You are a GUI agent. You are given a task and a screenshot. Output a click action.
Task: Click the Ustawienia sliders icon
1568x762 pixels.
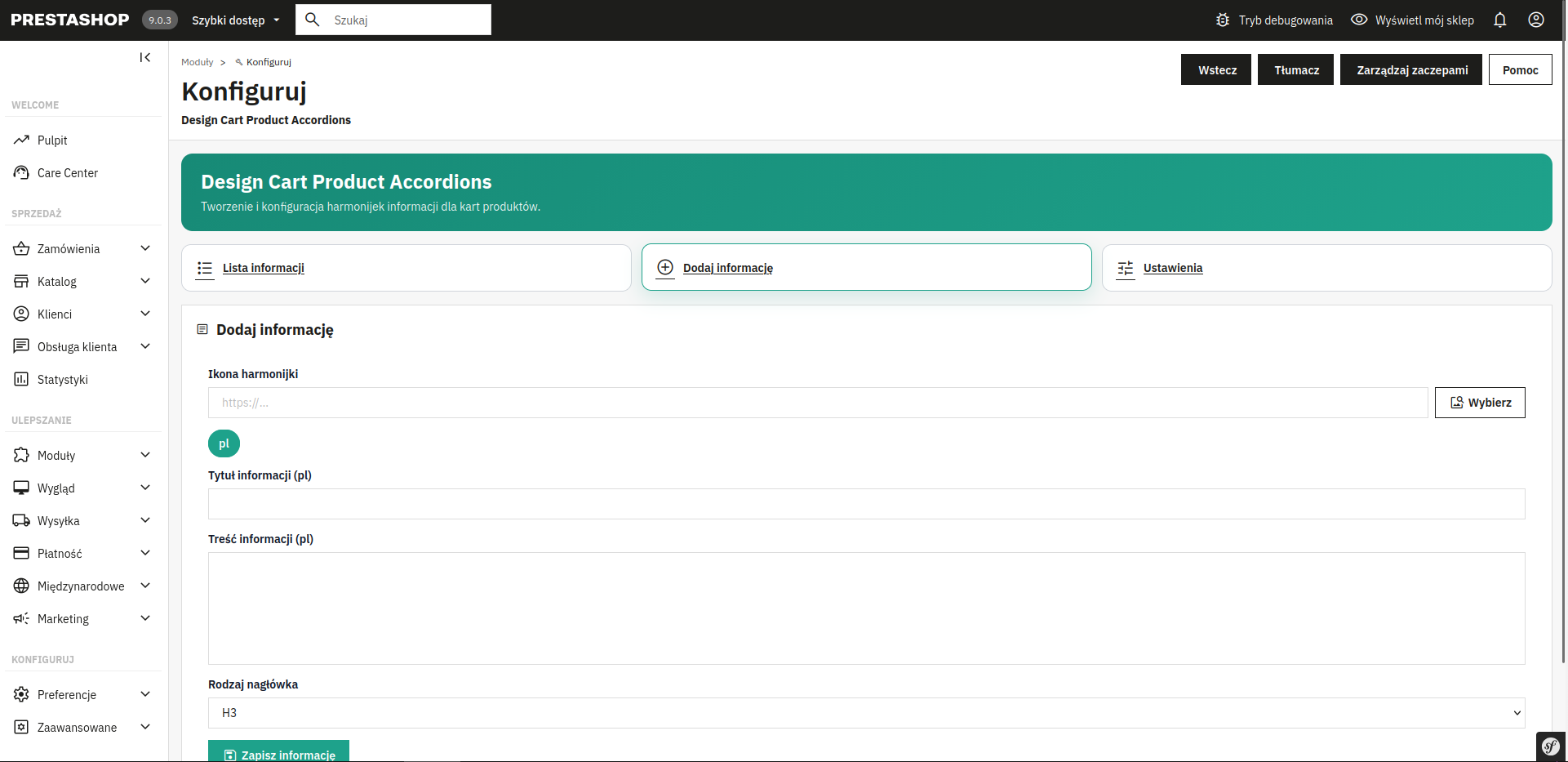click(1126, 268)
